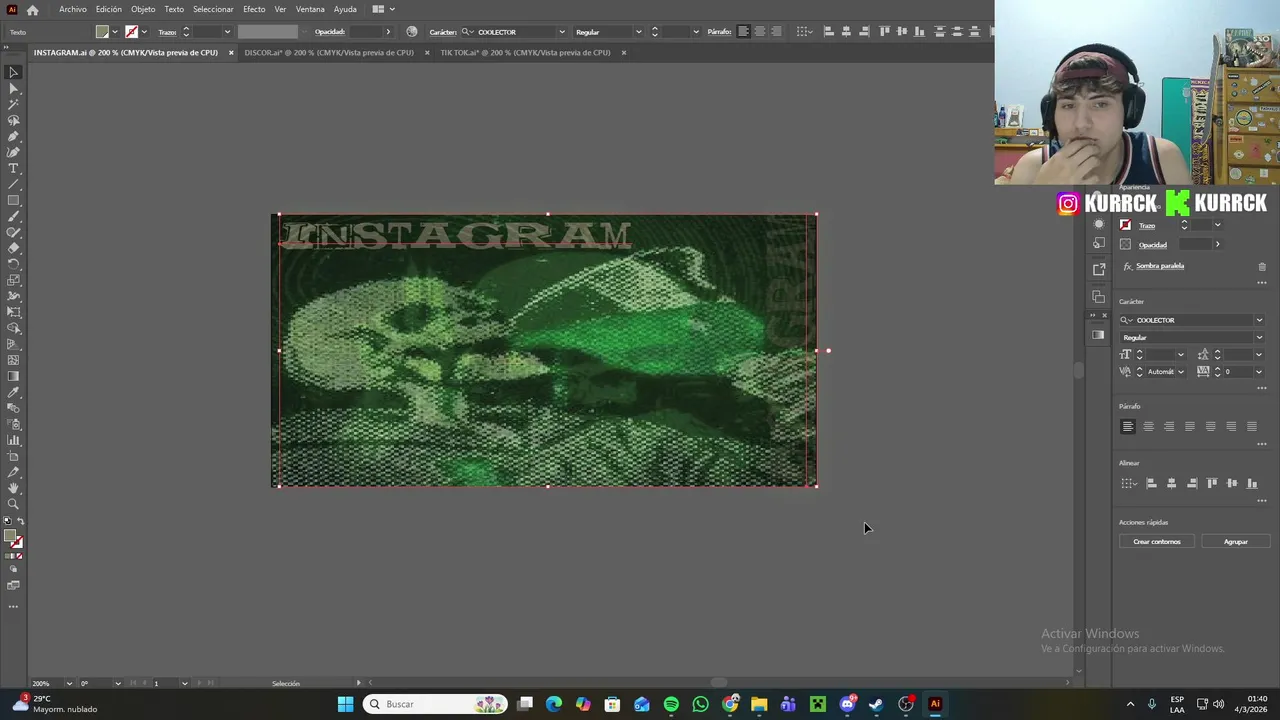Click stroke color swatch in control bar
The image size is (1280, 720).
pyautogui.click(x=131, y=32)
